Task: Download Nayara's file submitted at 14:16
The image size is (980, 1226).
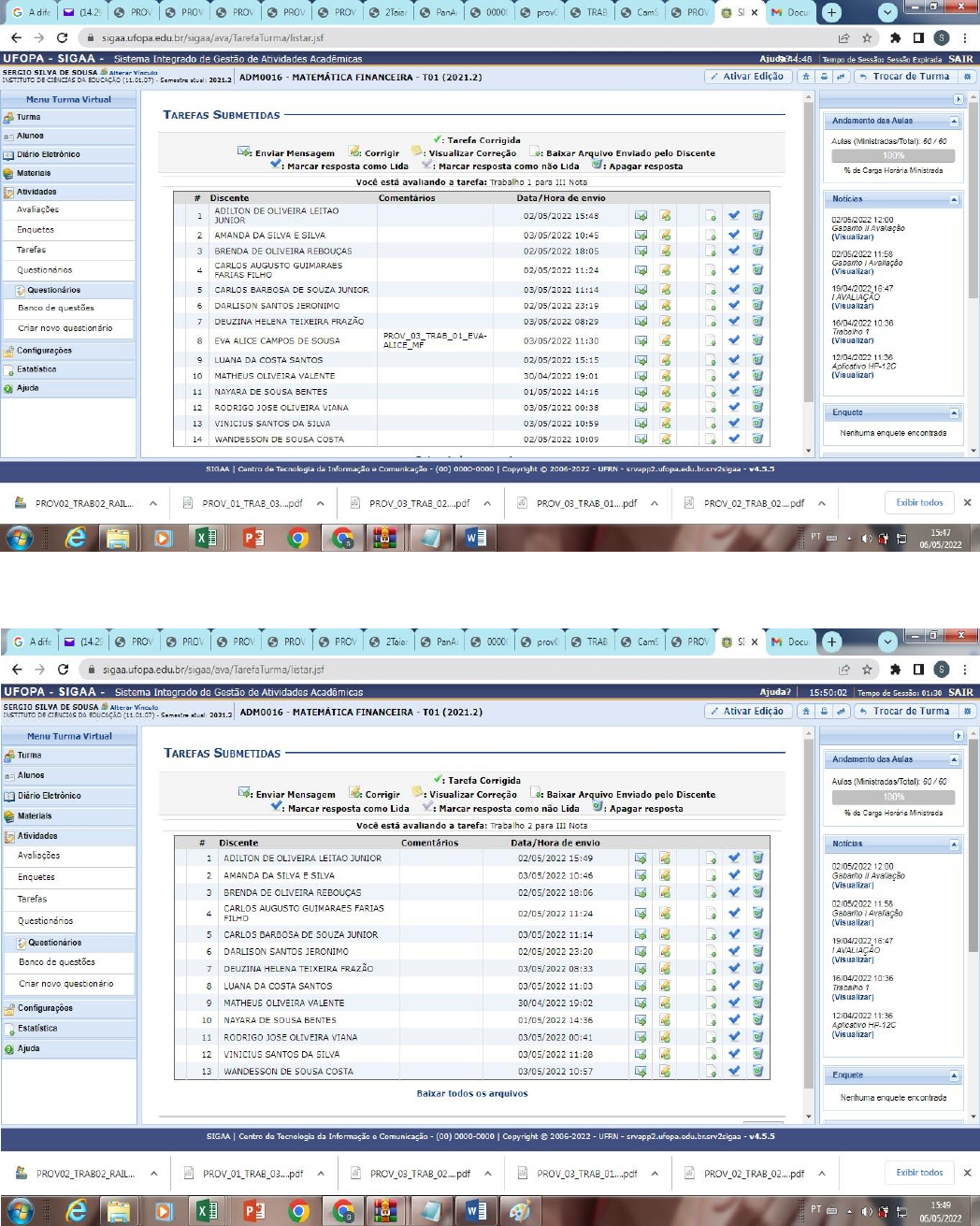Action: click(x=711, y=392)
